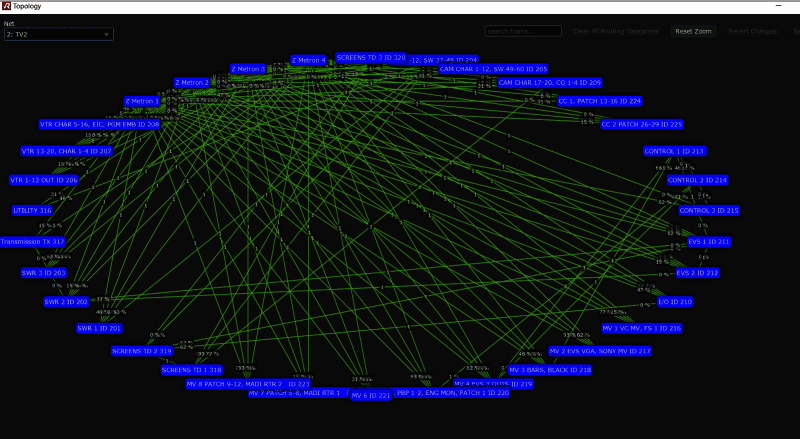
Task: Click Clear All Routing Categories button
Action: [x=616, y=31]
